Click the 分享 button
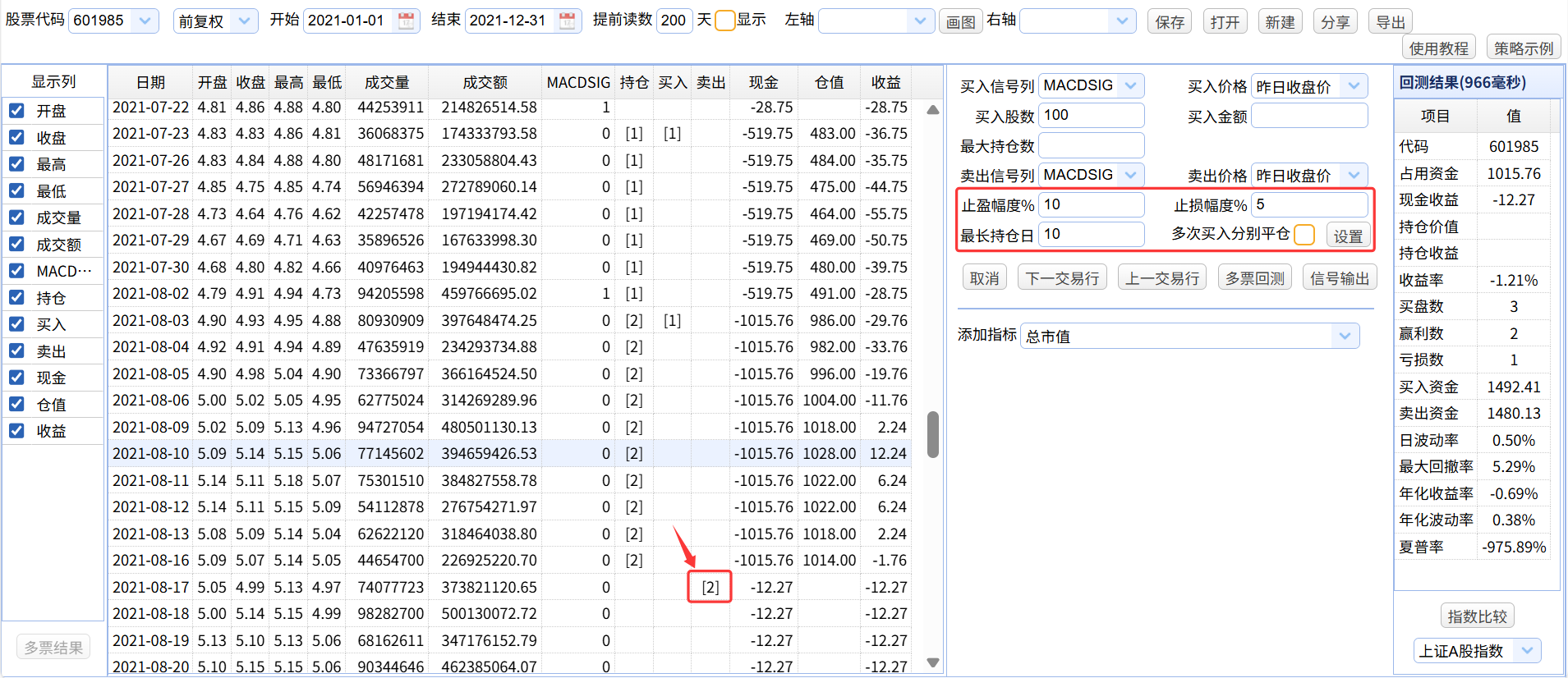Viewport: 1568px width, 678px height. 1335,22
